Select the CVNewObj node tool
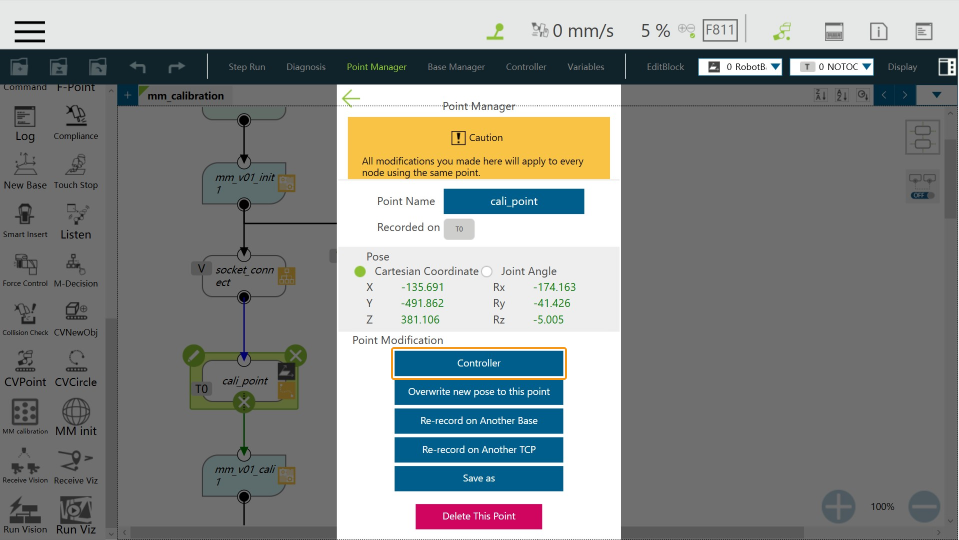Screen dimensions: 959x540 pyautogui.click(x=76, y=319)
